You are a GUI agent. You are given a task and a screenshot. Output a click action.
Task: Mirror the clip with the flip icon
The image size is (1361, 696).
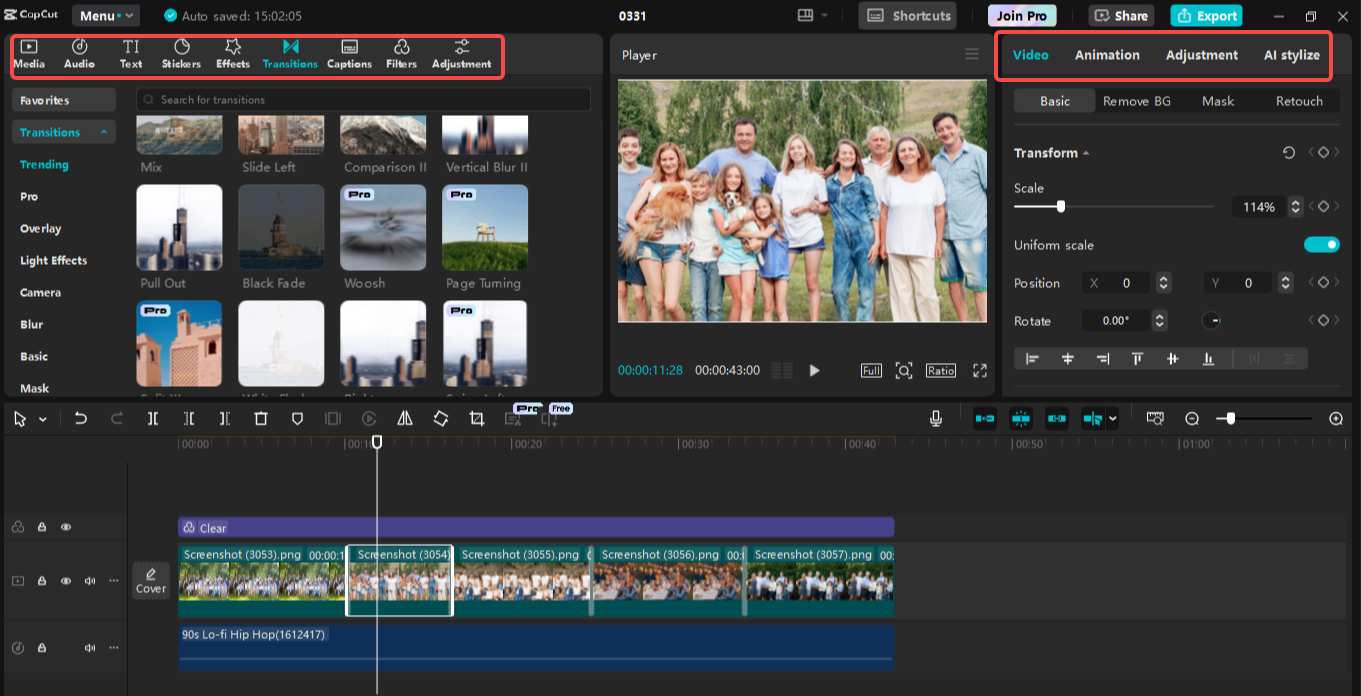coord(405,419)
